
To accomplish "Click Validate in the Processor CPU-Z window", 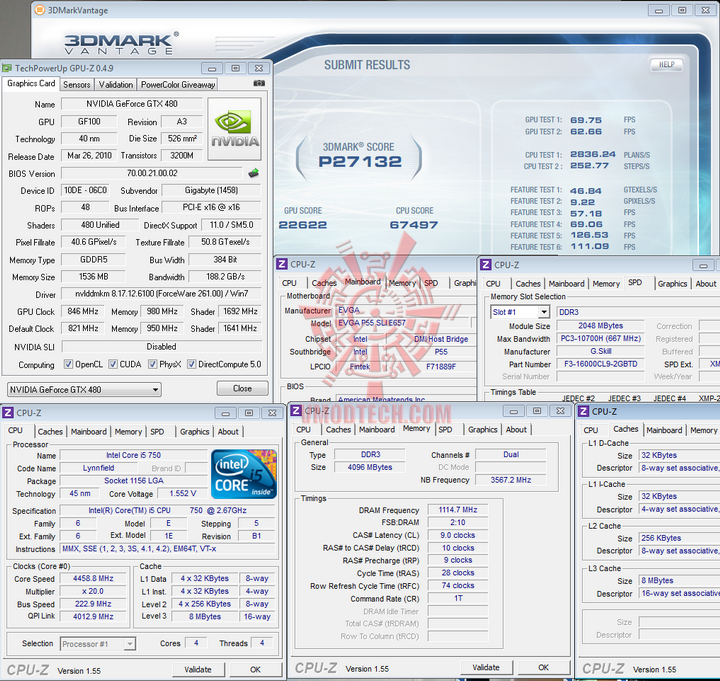I will tap(198, 670).
